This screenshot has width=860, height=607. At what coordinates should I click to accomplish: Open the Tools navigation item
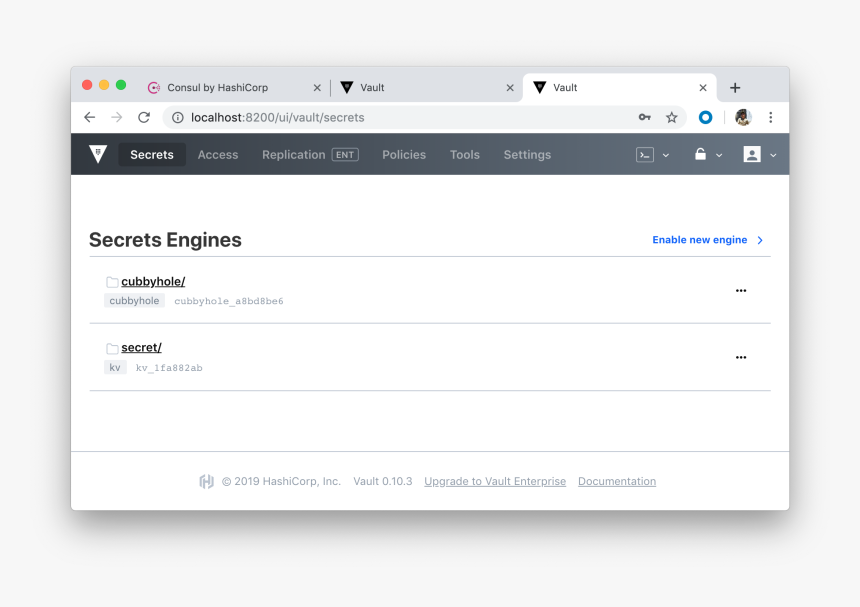[465, 155]
